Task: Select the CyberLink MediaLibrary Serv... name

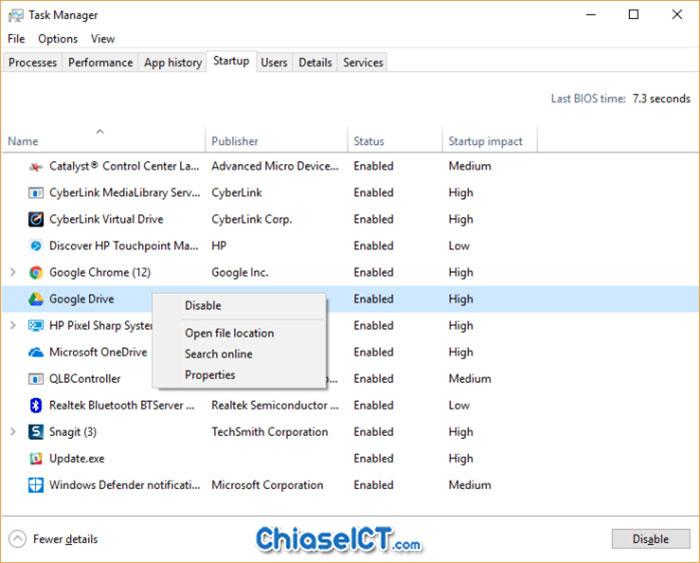Action: click(x=125, y=193)
